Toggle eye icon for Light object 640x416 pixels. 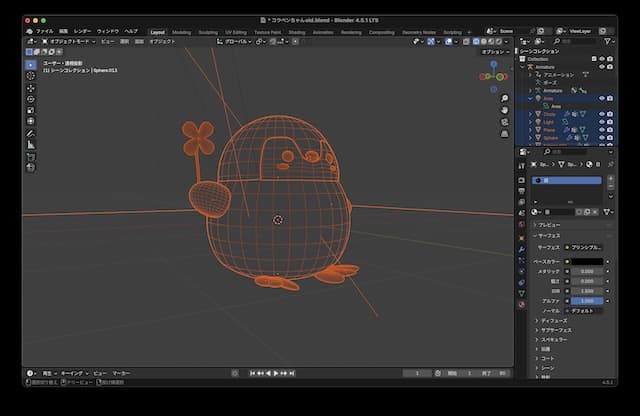602,122
